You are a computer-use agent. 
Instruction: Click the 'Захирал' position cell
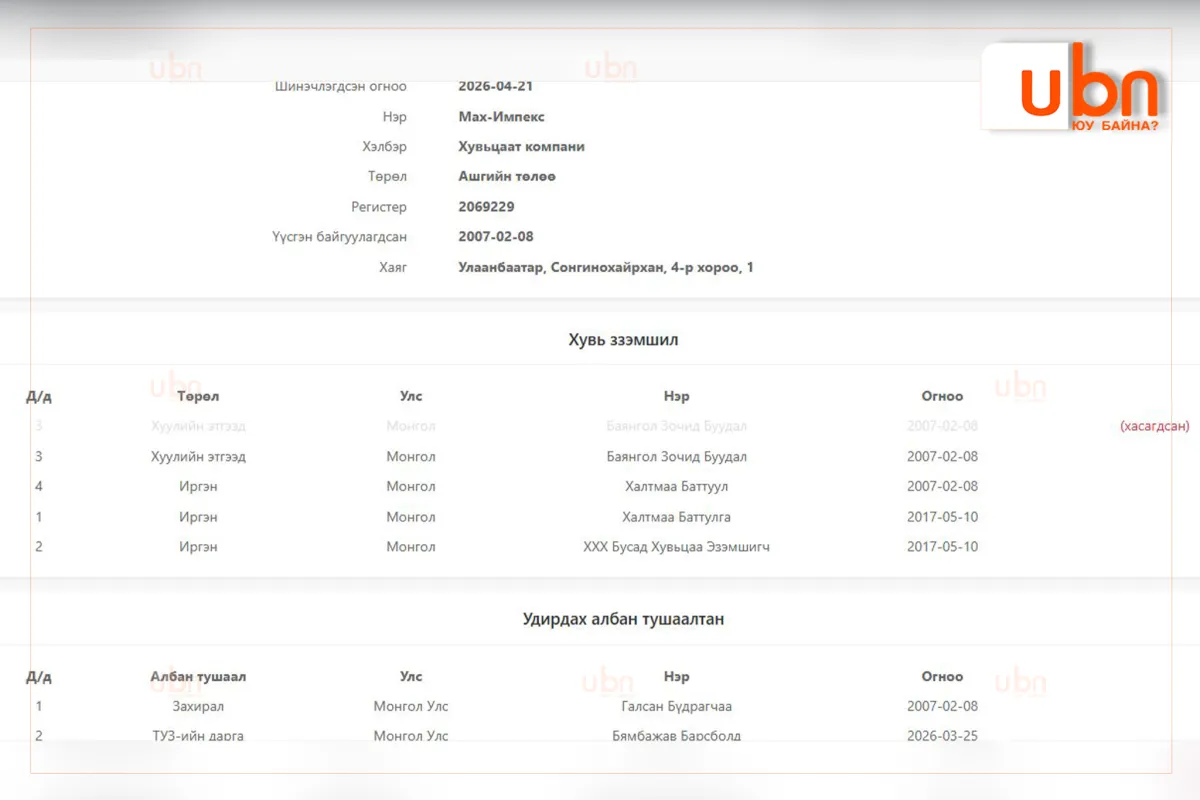(198, 707)
